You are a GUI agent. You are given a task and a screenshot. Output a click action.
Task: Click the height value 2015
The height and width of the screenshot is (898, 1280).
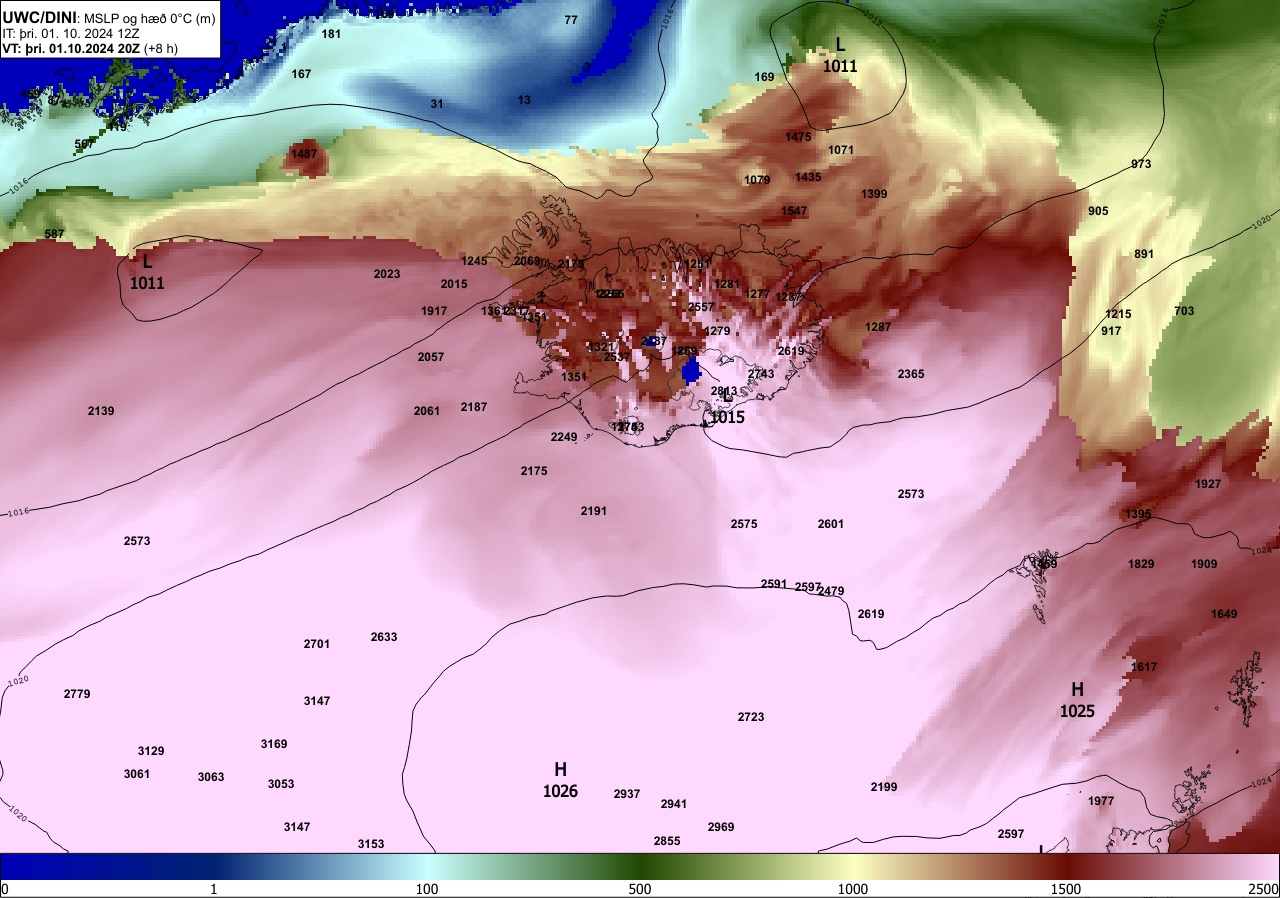[x=454, y=284]
